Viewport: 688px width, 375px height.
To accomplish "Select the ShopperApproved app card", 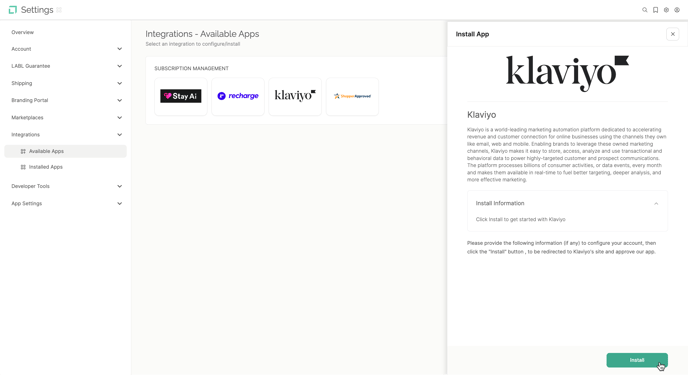I will point(352,96).
